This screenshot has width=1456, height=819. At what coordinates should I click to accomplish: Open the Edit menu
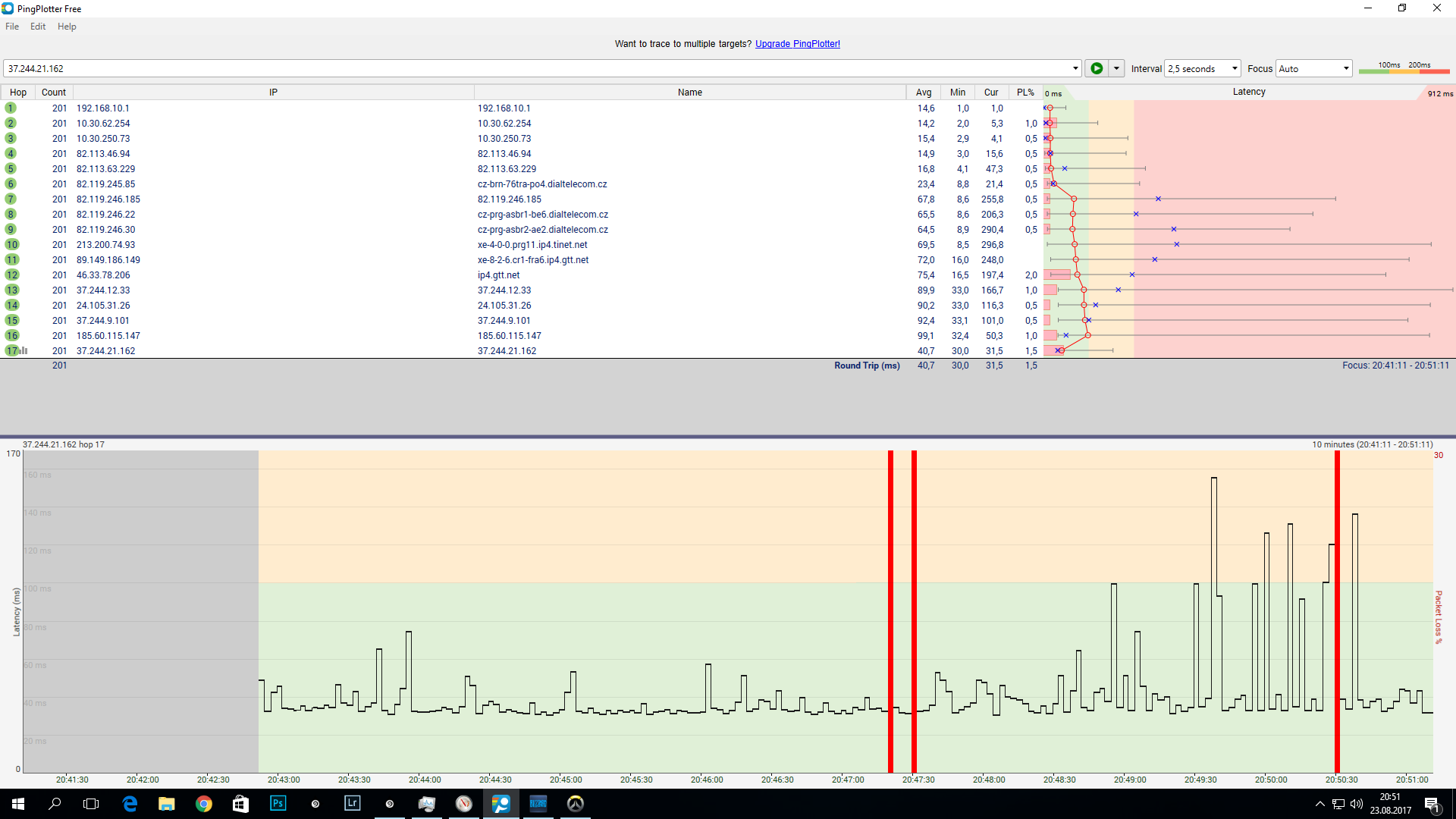[x=38, y=27]
